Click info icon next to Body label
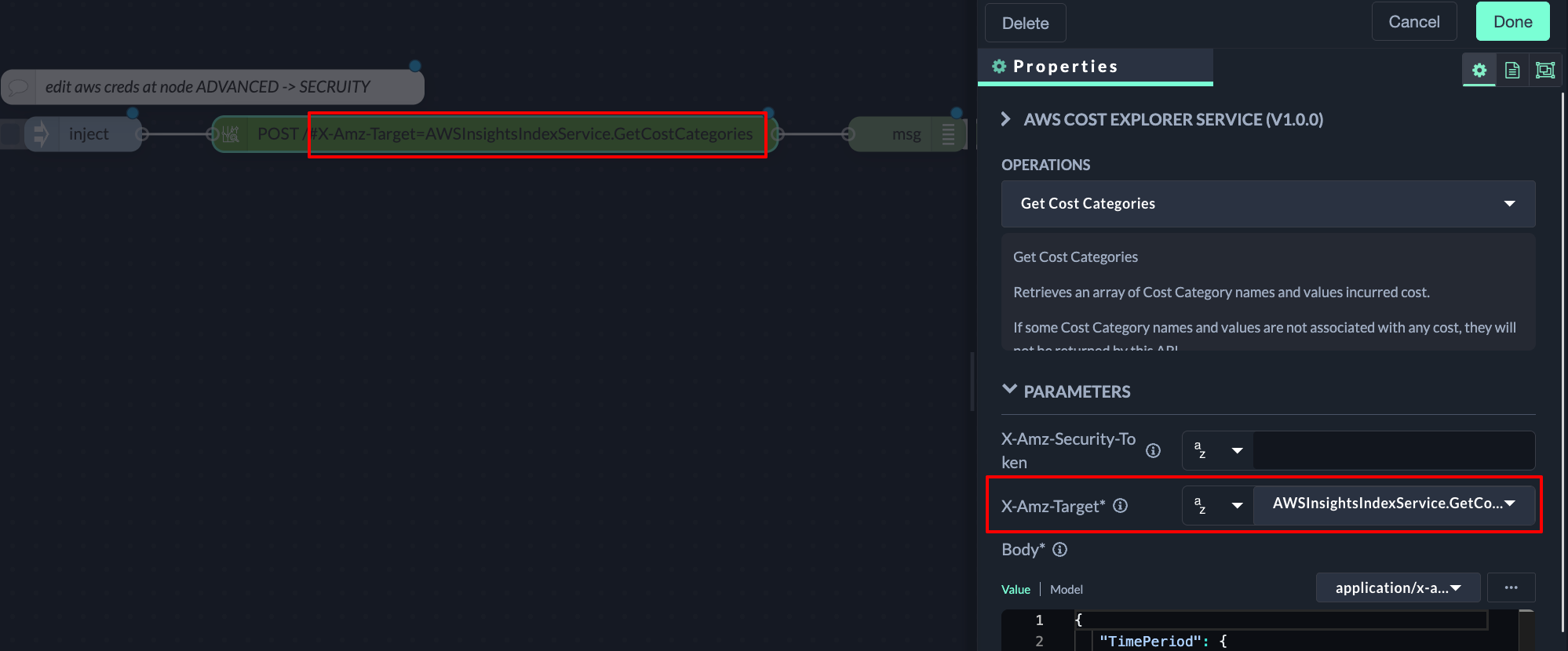Screen dimensions: 1568x651 click(x=1059, y=550)
